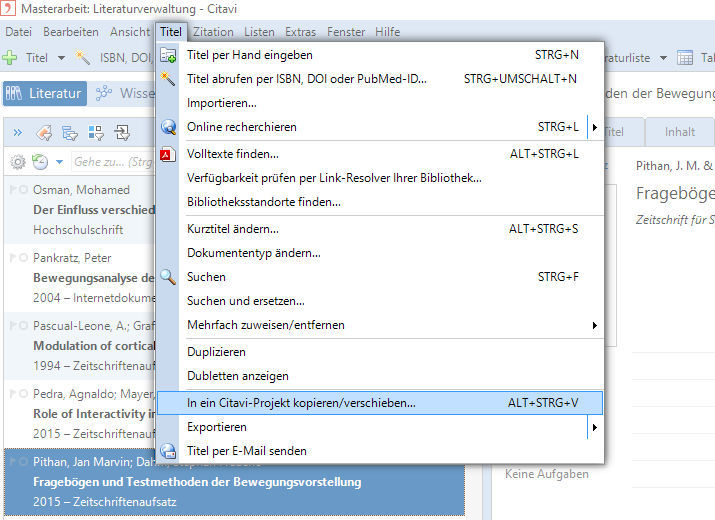Open the Literaturliste dropdown arrow
This screenshot has width=715, height=520.
coord(663,58)
